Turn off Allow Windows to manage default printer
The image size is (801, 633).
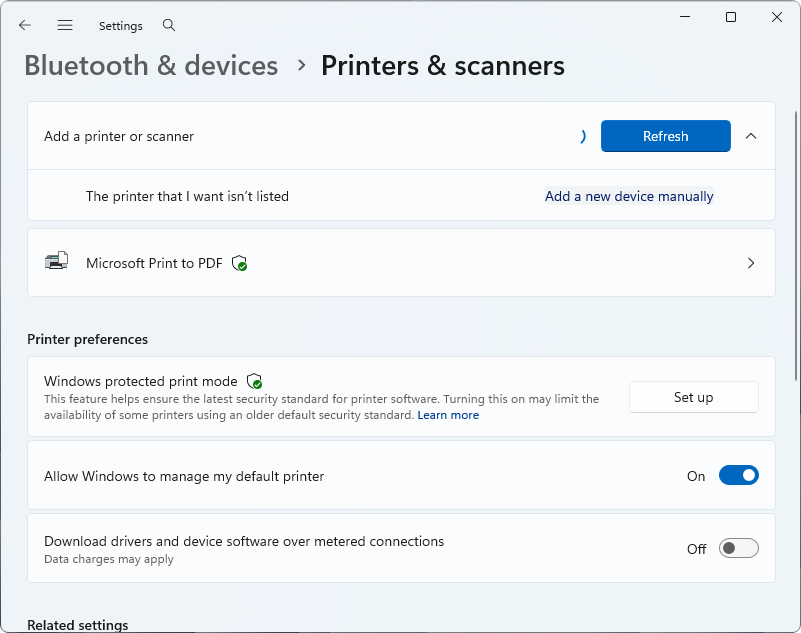[739, 475]
